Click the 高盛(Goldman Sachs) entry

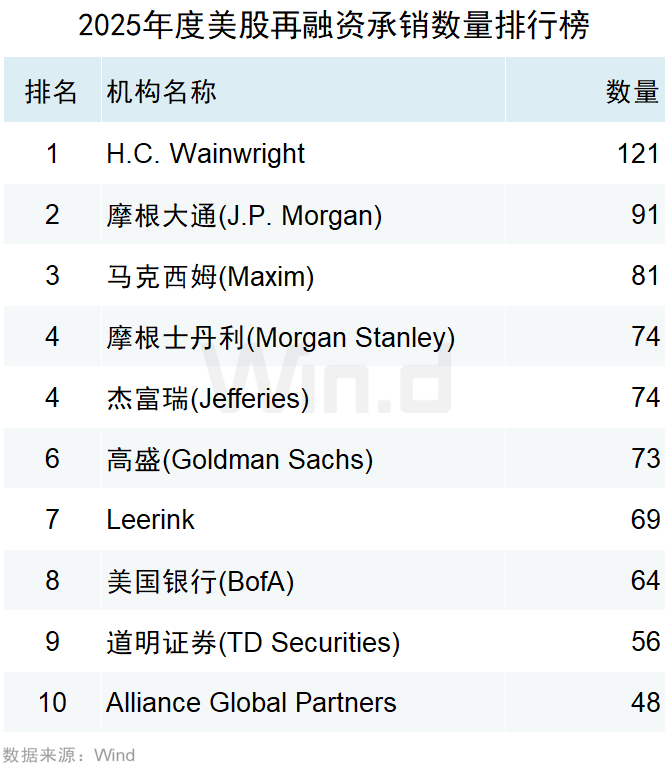click(x=239, y=459)
